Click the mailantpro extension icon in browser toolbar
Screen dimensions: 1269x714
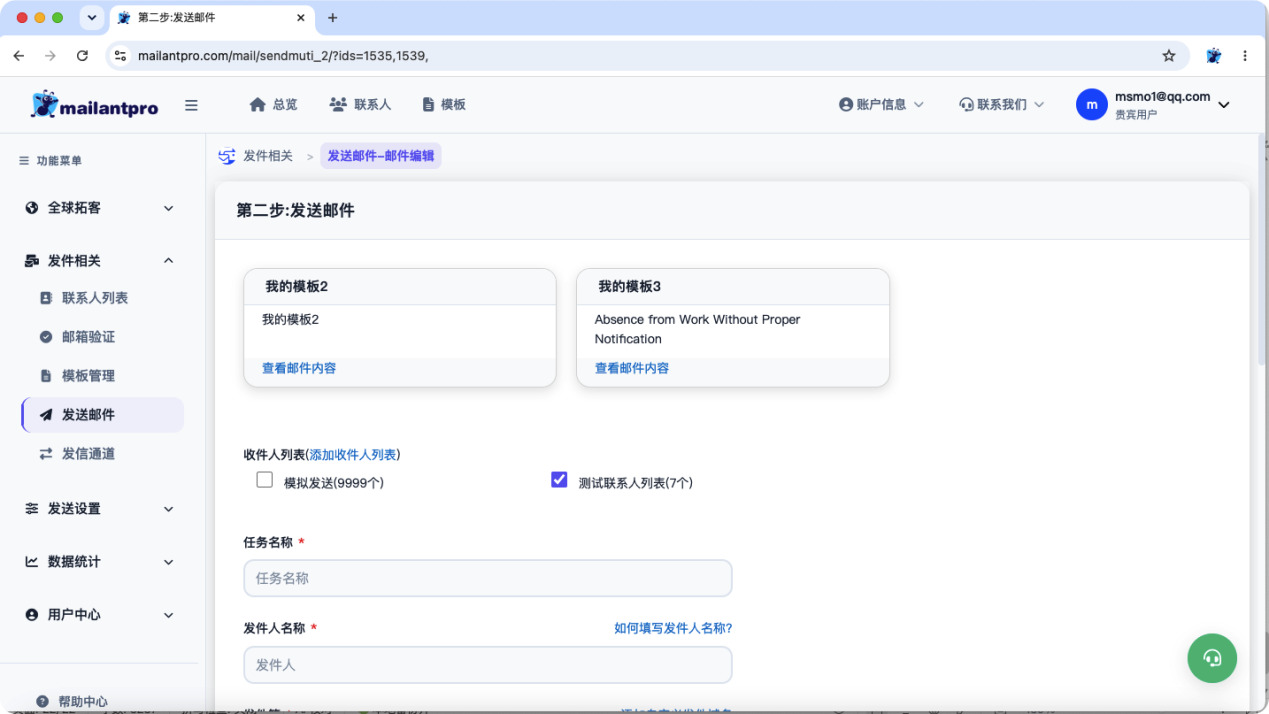click(1214, 56)
